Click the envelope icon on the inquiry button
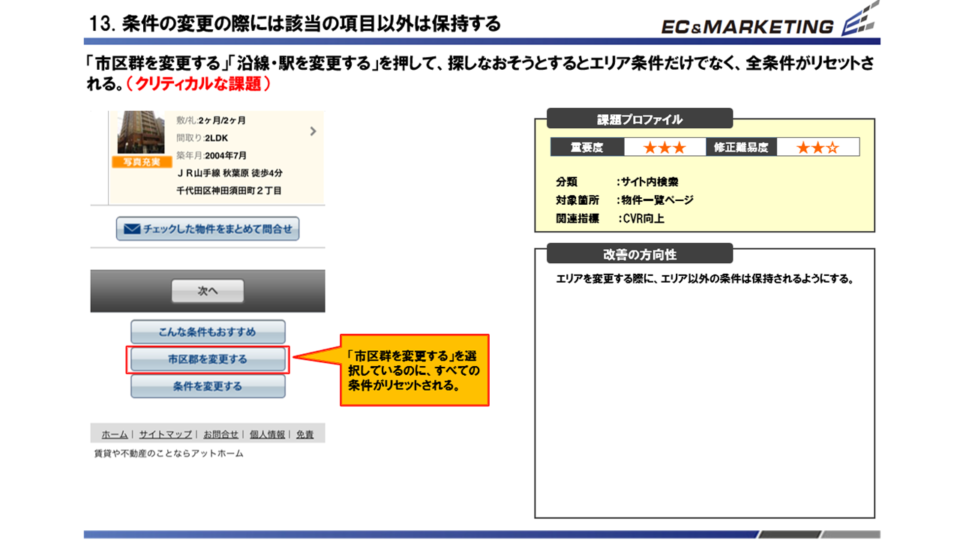 pyautogui.click(x=132, y=229)
